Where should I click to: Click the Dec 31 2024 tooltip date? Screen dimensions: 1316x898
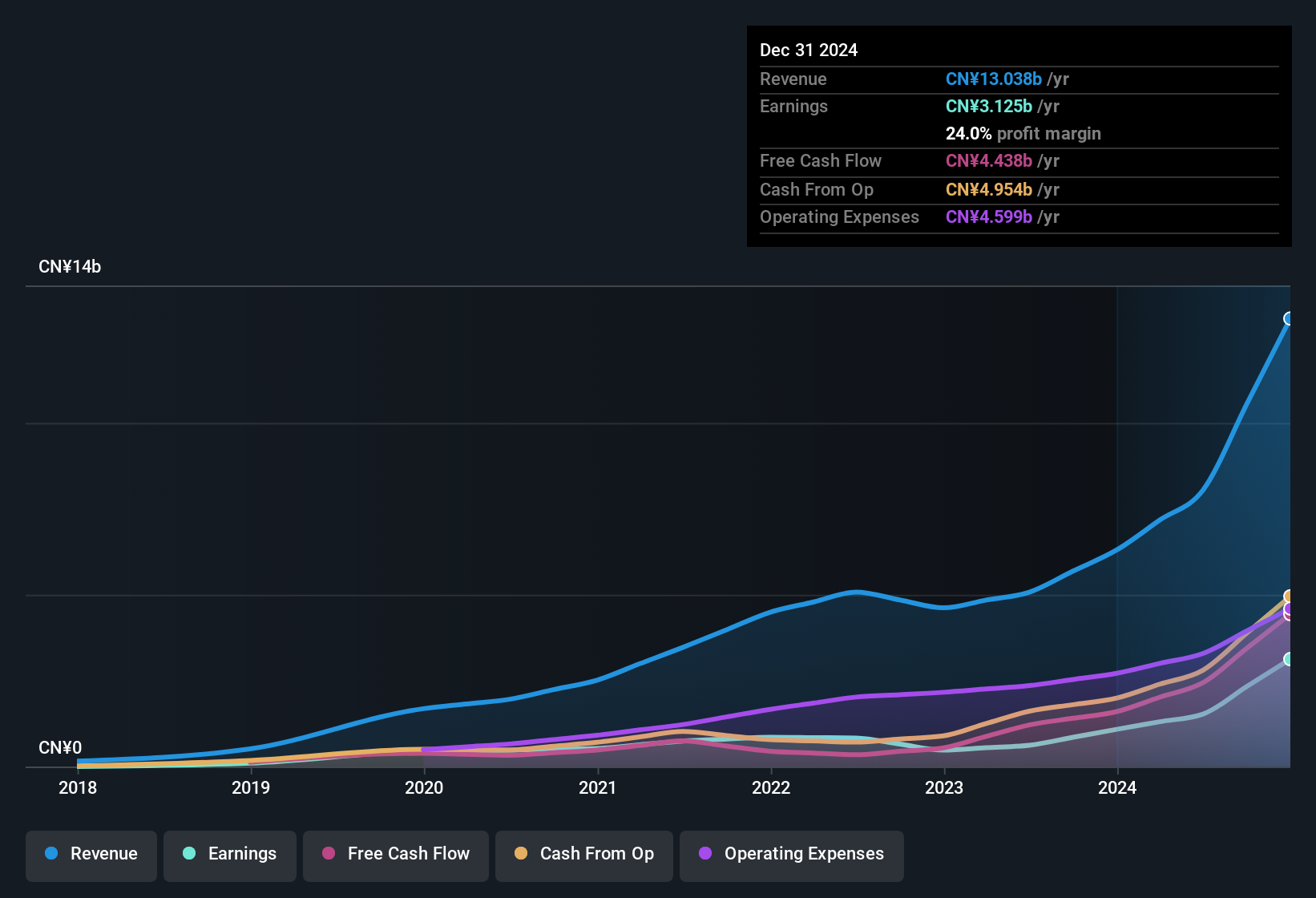pos(809,50)
